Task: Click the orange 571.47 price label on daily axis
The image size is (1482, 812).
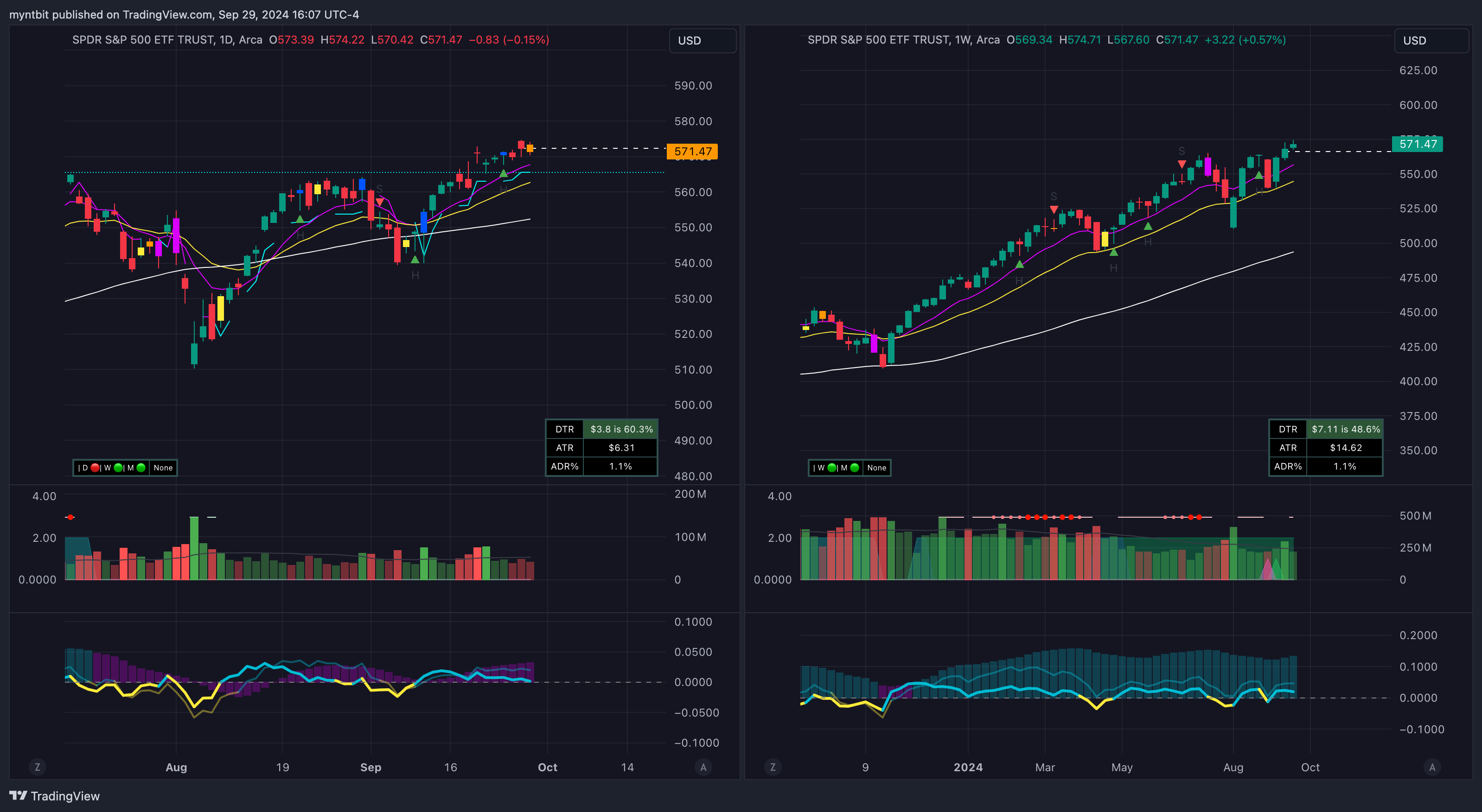Action: (692, 151)
